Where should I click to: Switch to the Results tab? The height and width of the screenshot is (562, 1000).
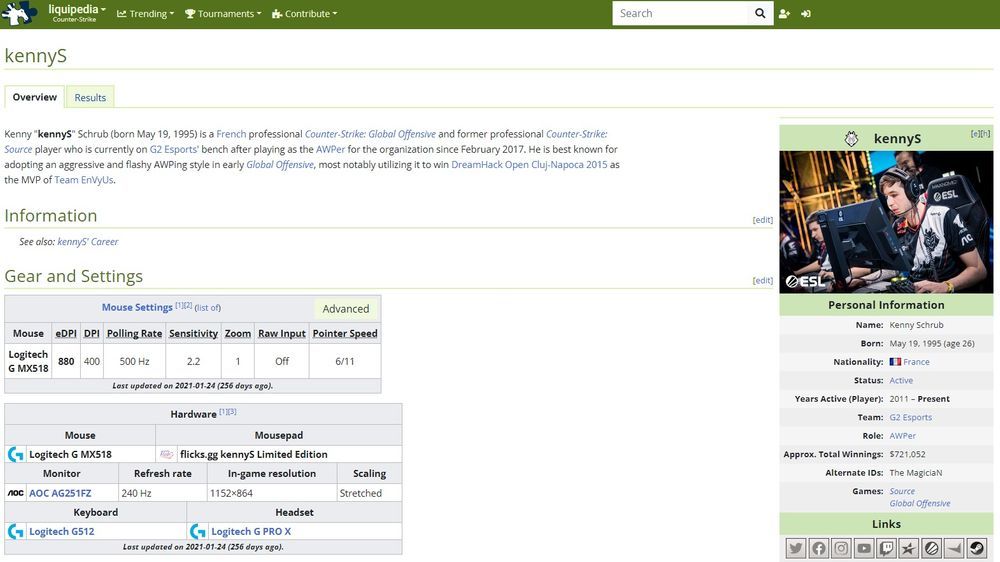[x=90, y=97]
